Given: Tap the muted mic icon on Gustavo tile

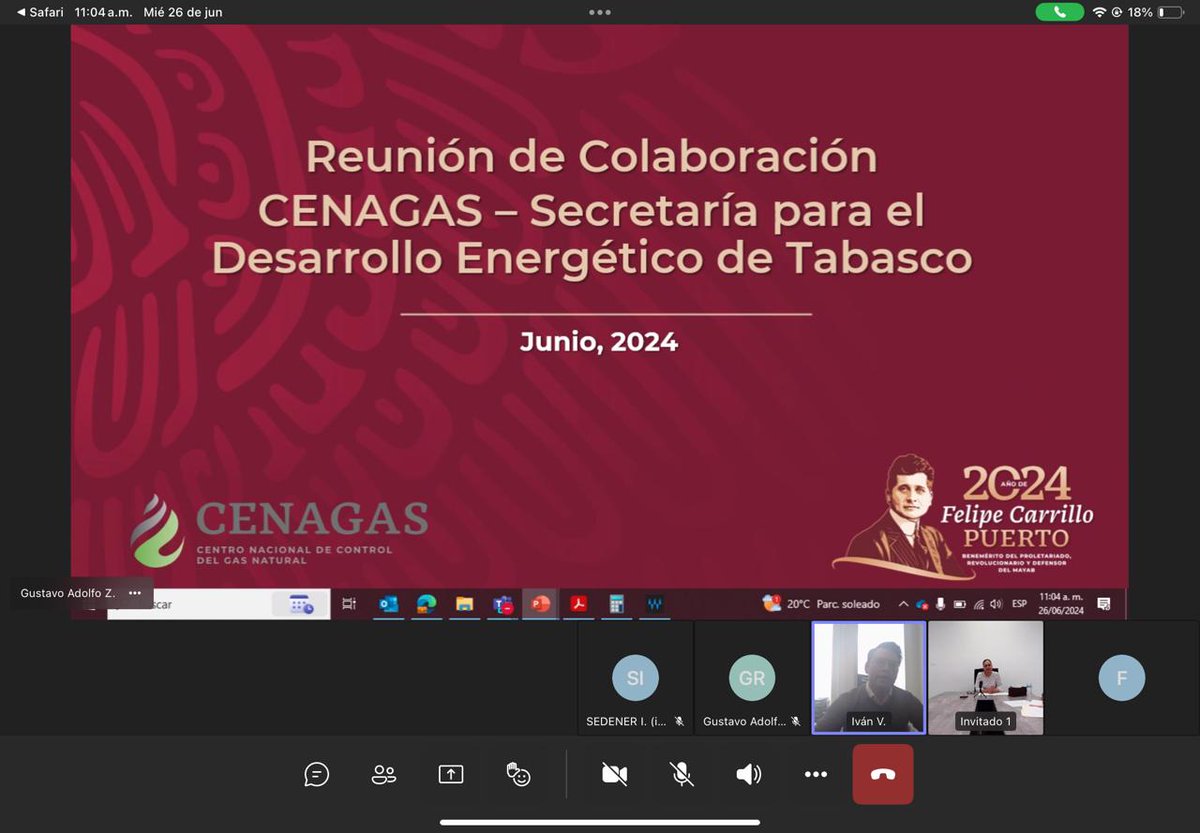Looking at the screenshot, I should coord(796,721).
